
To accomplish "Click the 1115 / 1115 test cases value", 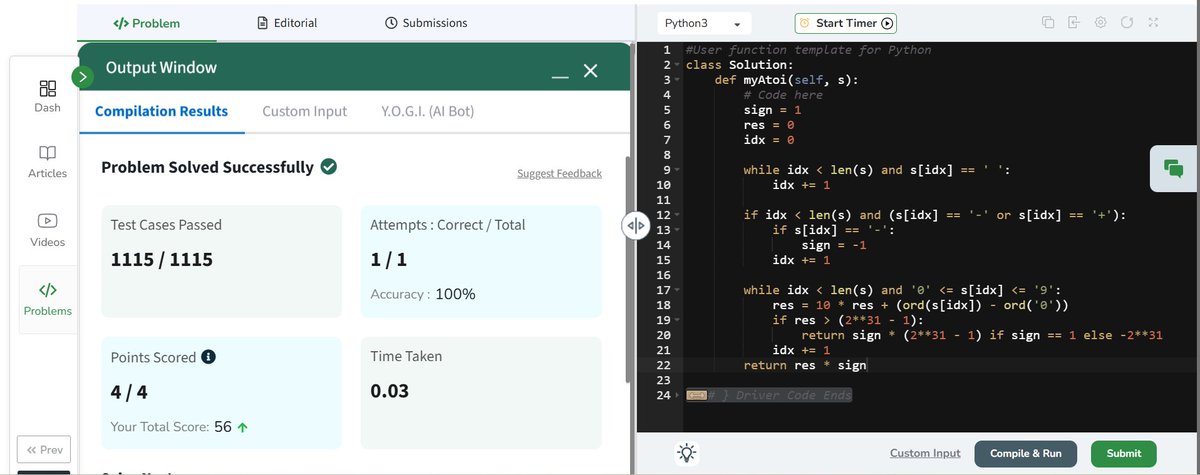I will click(162, 260).
